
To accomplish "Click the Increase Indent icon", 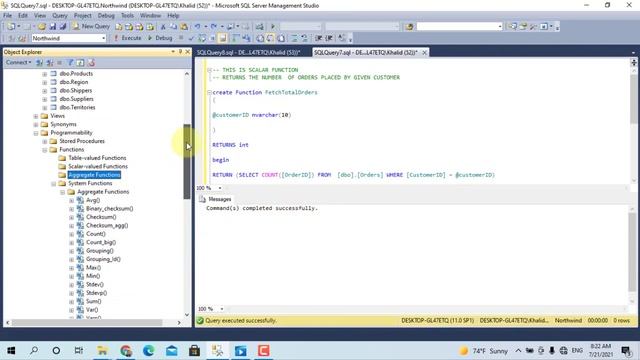I will 329,38.
